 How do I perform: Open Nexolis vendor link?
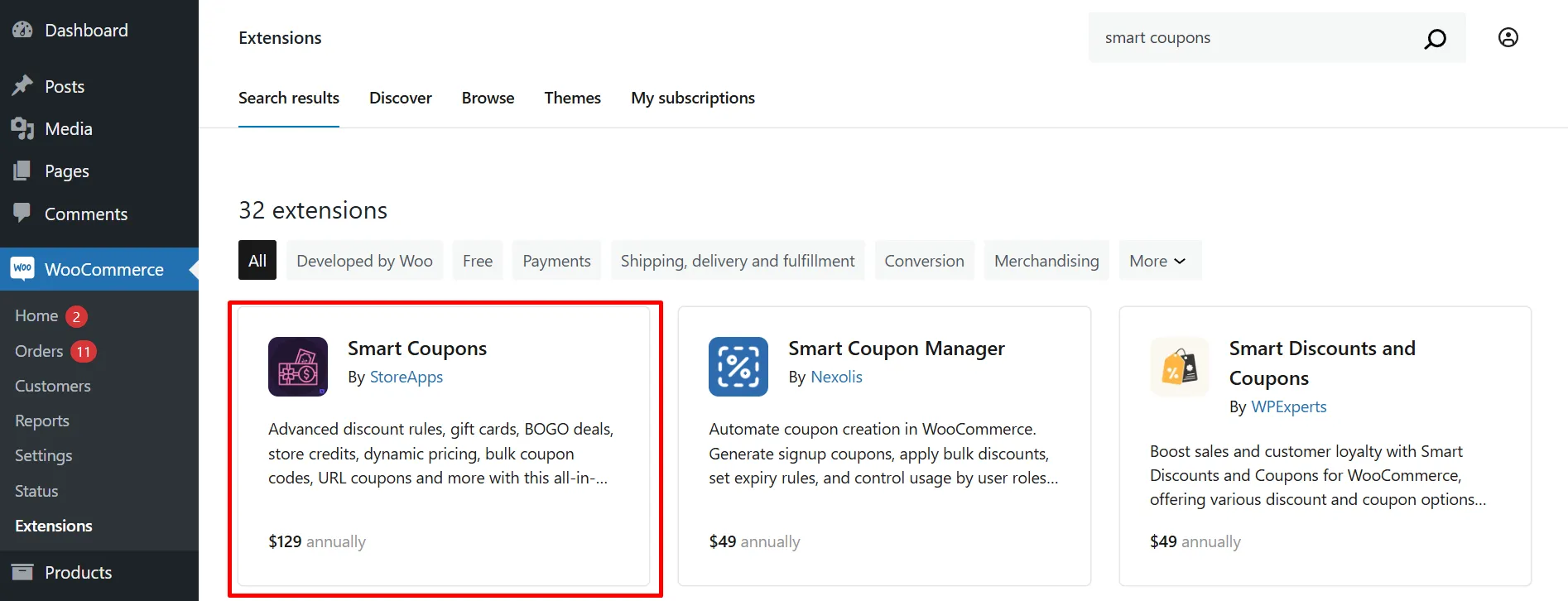point(836,377)
